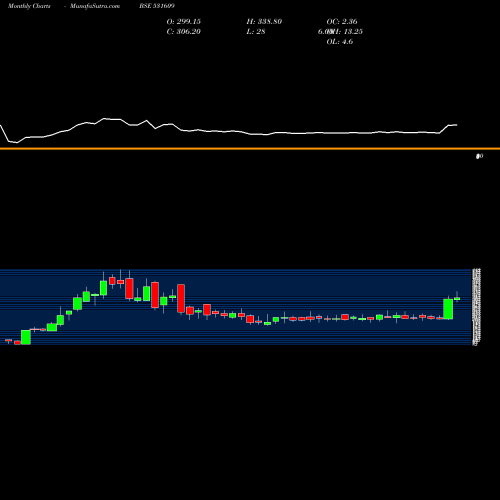Viewport: 500px width, 500px height.
Task: Click the low value 'L: 28'
Action: tap(256, 32)
